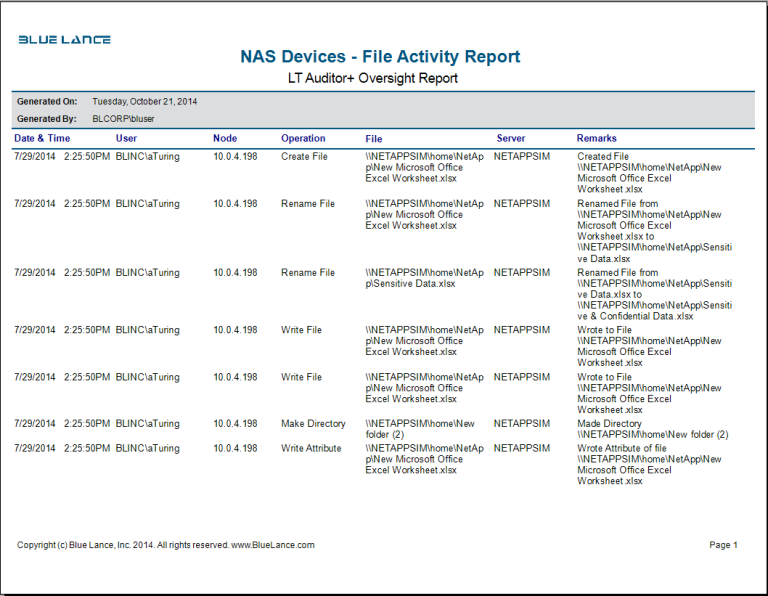The width and height of the screenshot is (768, 596).
Task: Click the File column header
Action: (x=373, y=138)
